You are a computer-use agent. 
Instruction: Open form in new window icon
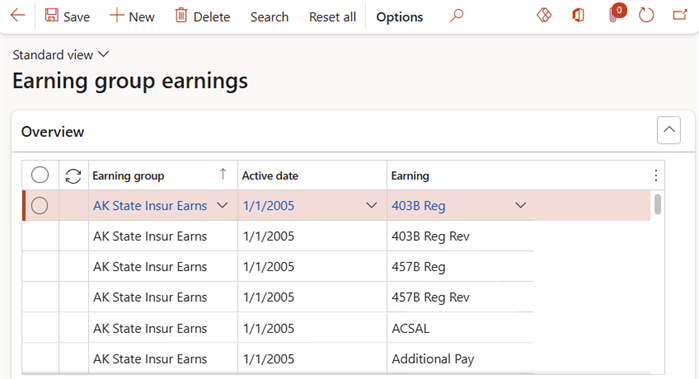point(680,15)
